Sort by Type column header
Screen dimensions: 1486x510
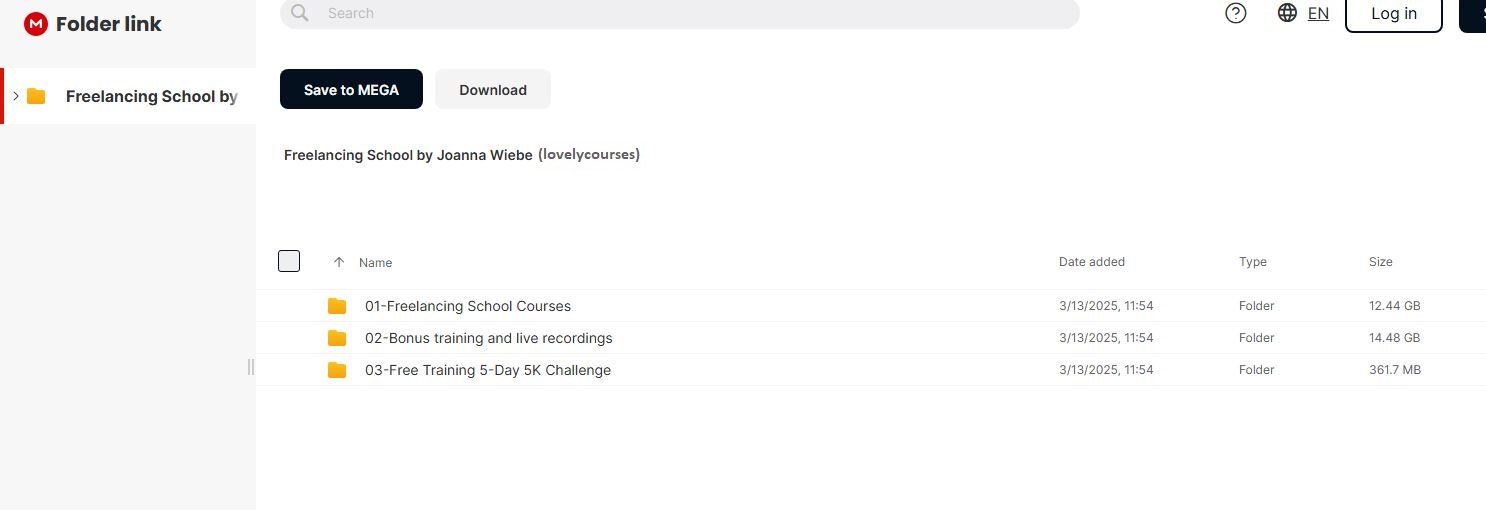point(1252,262)
